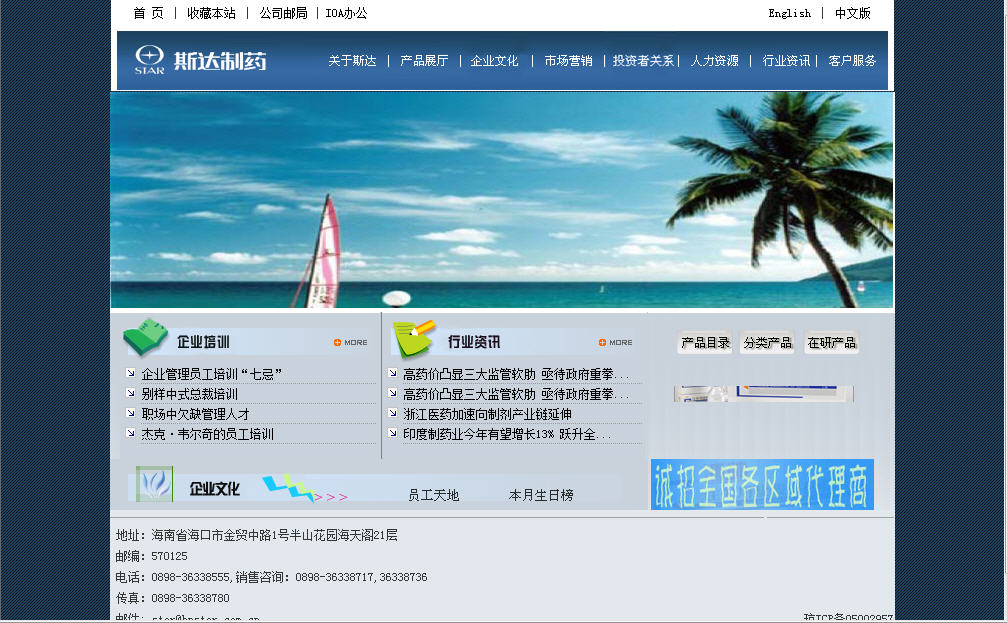Open the 产品展厅 menu
This screenshot has height=623, width=1007.
pos(424,61)
